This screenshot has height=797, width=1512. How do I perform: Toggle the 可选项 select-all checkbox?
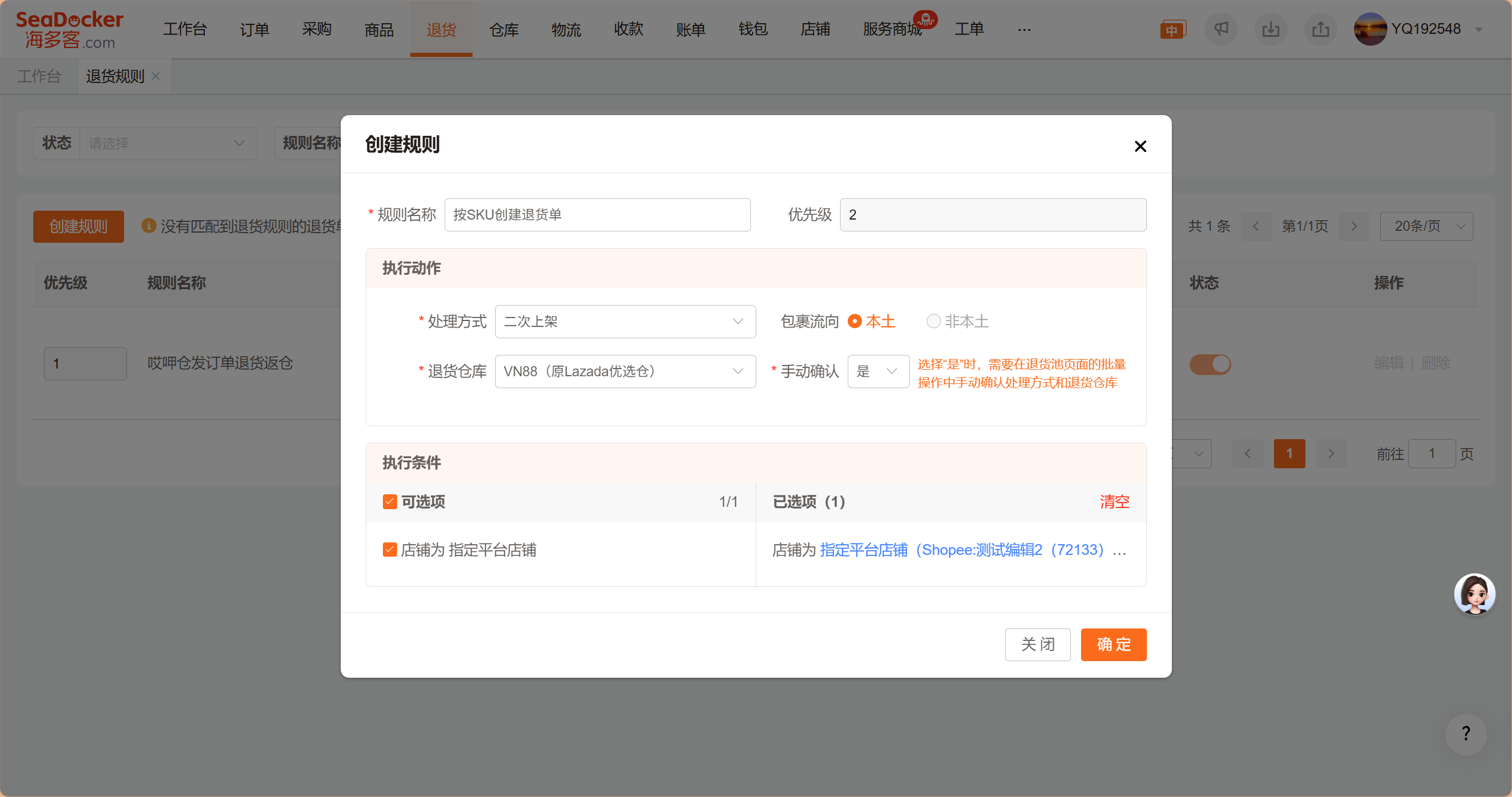click(x=389, y=501)
